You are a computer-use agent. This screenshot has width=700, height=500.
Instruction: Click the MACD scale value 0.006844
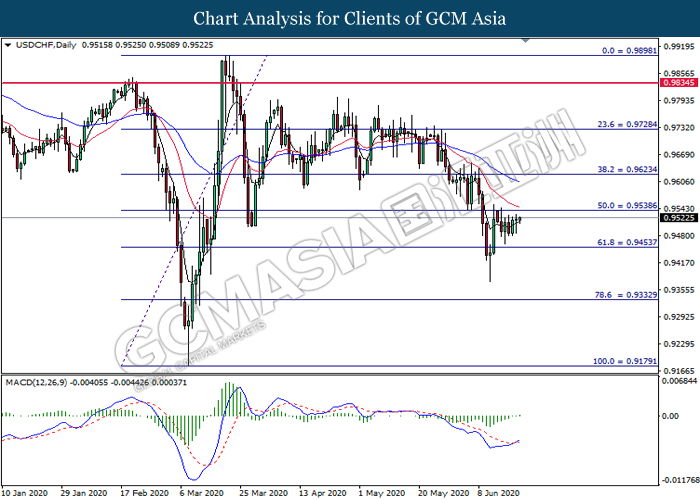pyautogui.click(x=679, y=381)
